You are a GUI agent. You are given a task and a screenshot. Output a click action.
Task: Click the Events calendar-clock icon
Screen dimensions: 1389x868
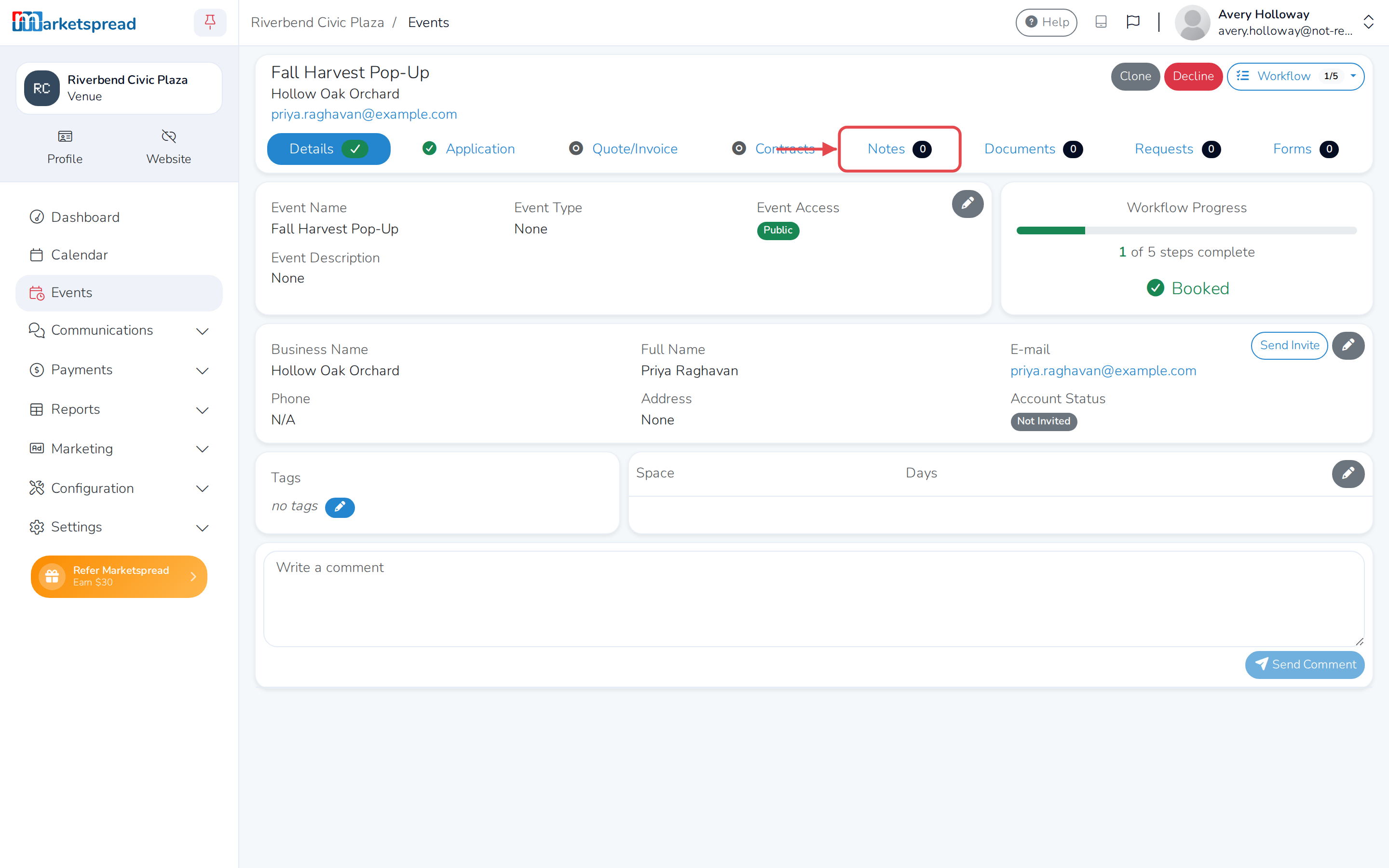37,293
